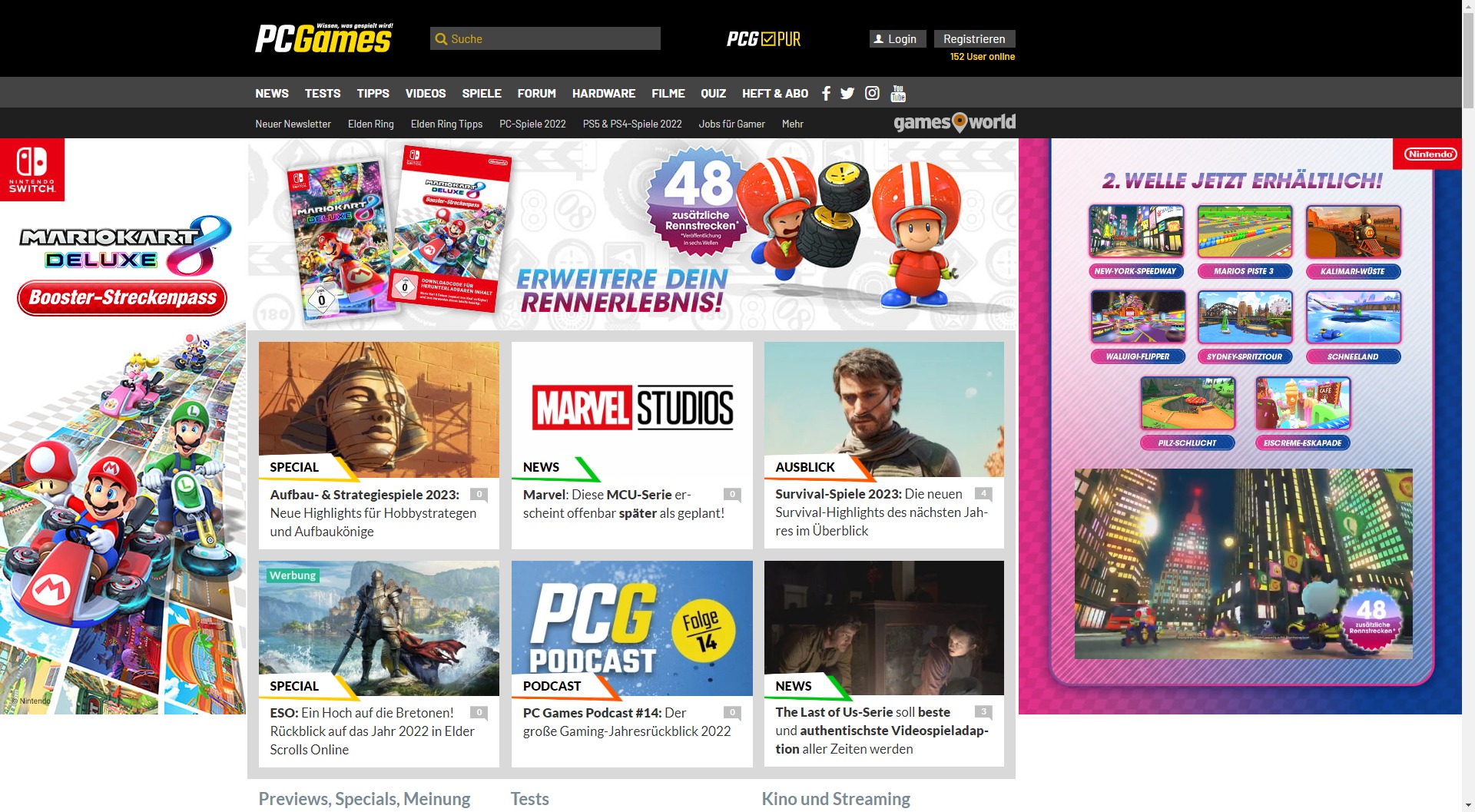Click the gamesworld logo
This screenshot has width=1475, height=812.
(x=954, y=122)
